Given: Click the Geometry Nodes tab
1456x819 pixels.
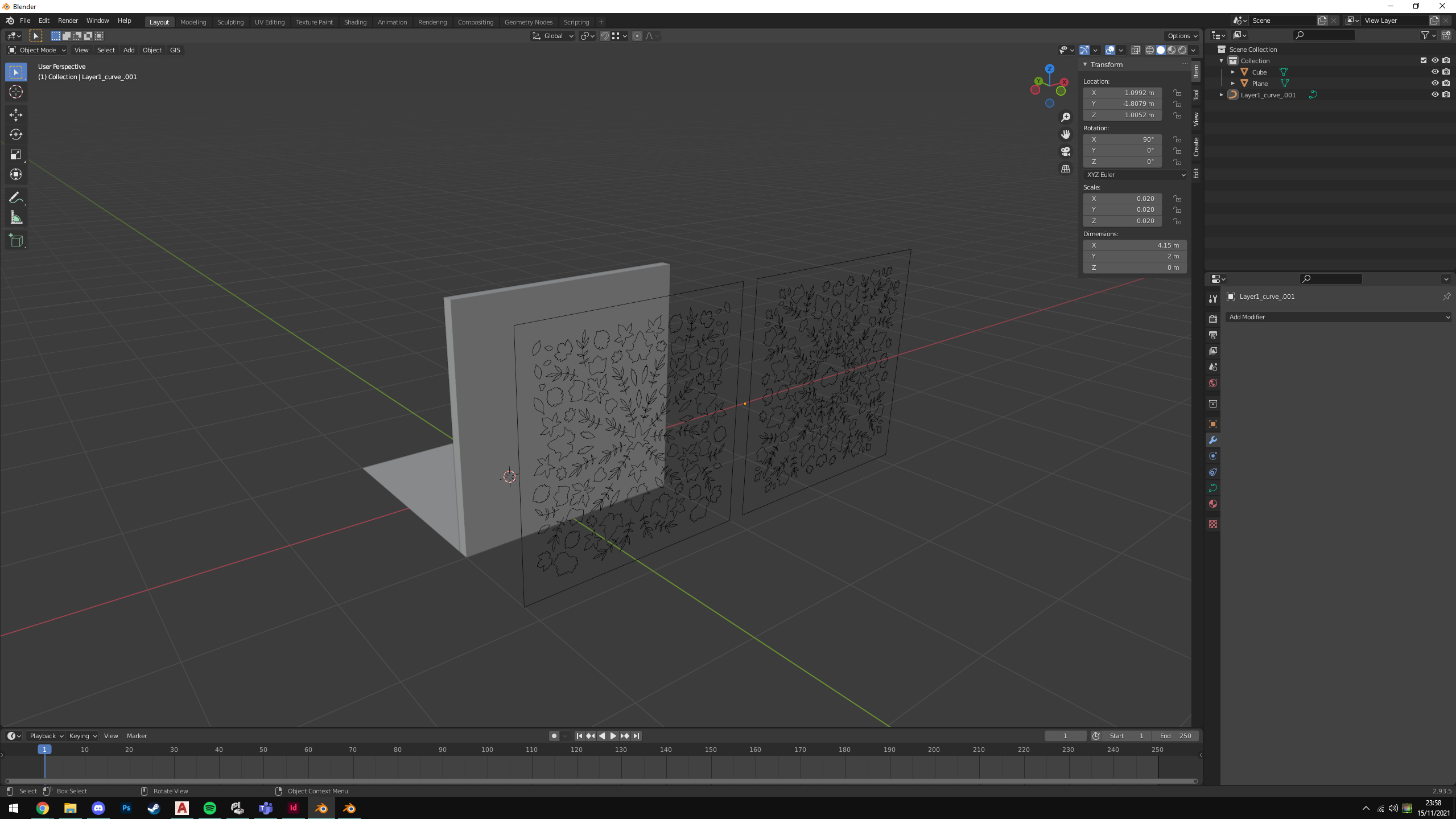Looking at the screenshot, I should pyautogui.click(x=528, y=21).
